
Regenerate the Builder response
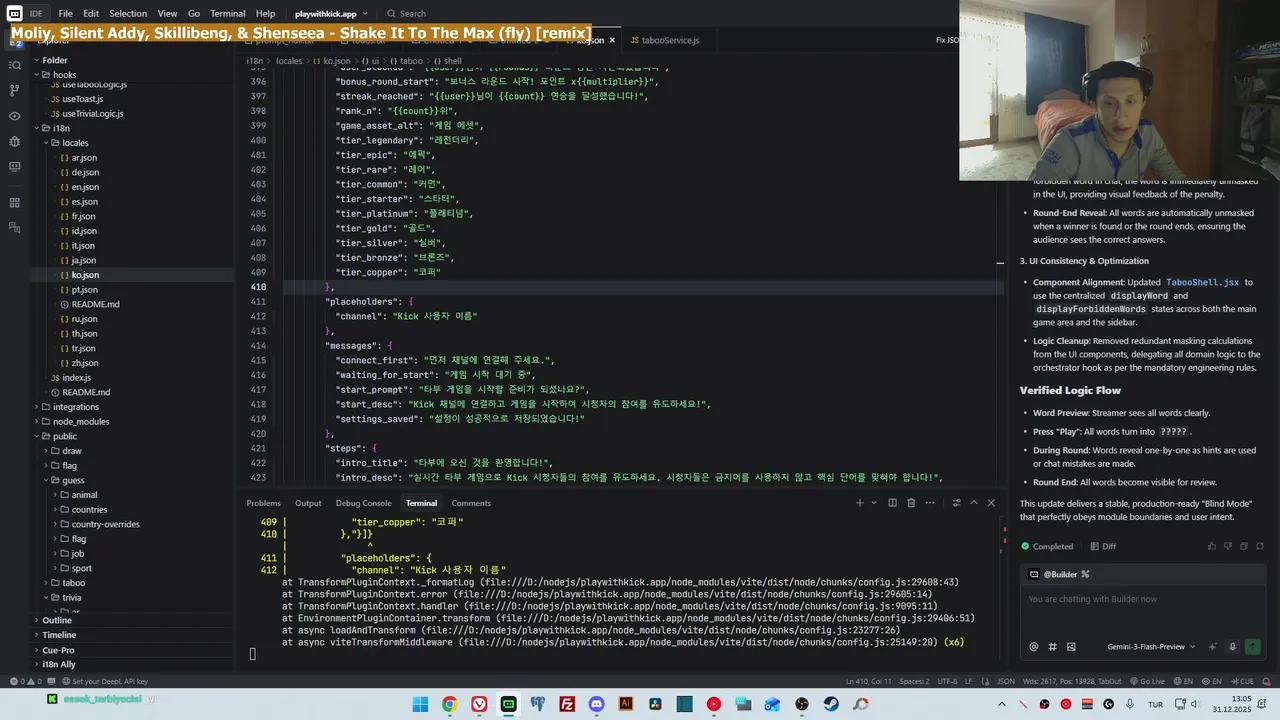[1260, 546]
